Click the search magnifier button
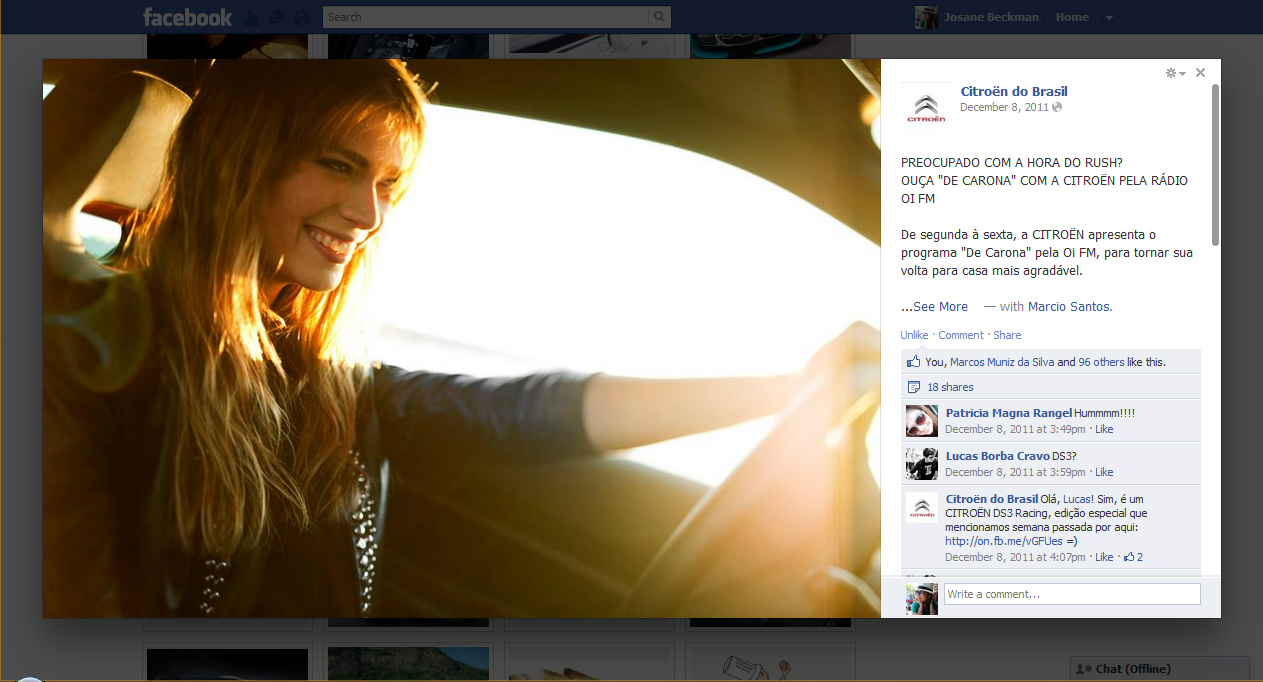The width and height of the screenshot is (1263, 682). [x=660, y=17]
